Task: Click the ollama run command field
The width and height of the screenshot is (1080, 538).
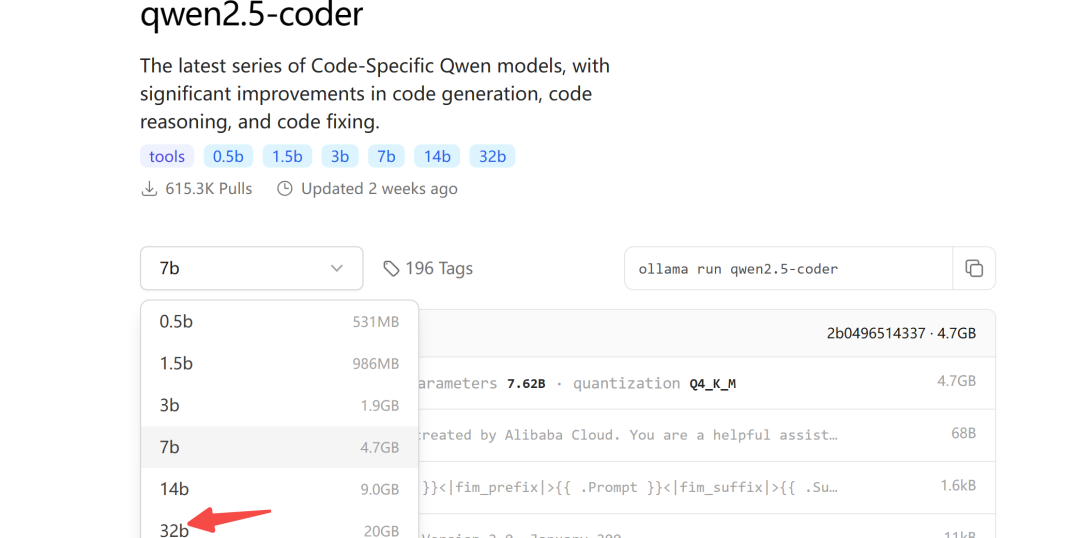Action: (789, 268)
